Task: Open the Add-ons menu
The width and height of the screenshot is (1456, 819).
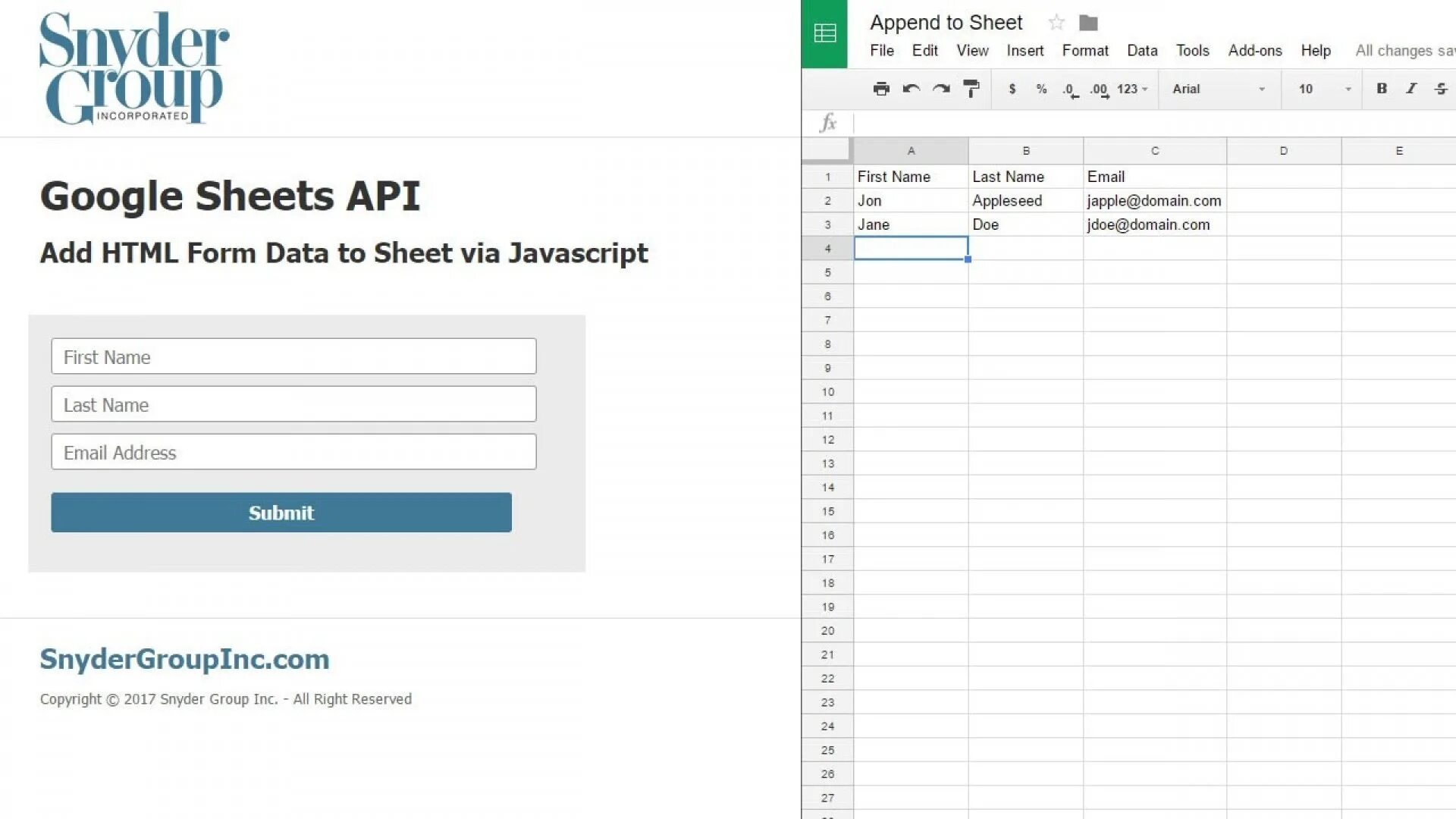Action: coord(1255,51)
